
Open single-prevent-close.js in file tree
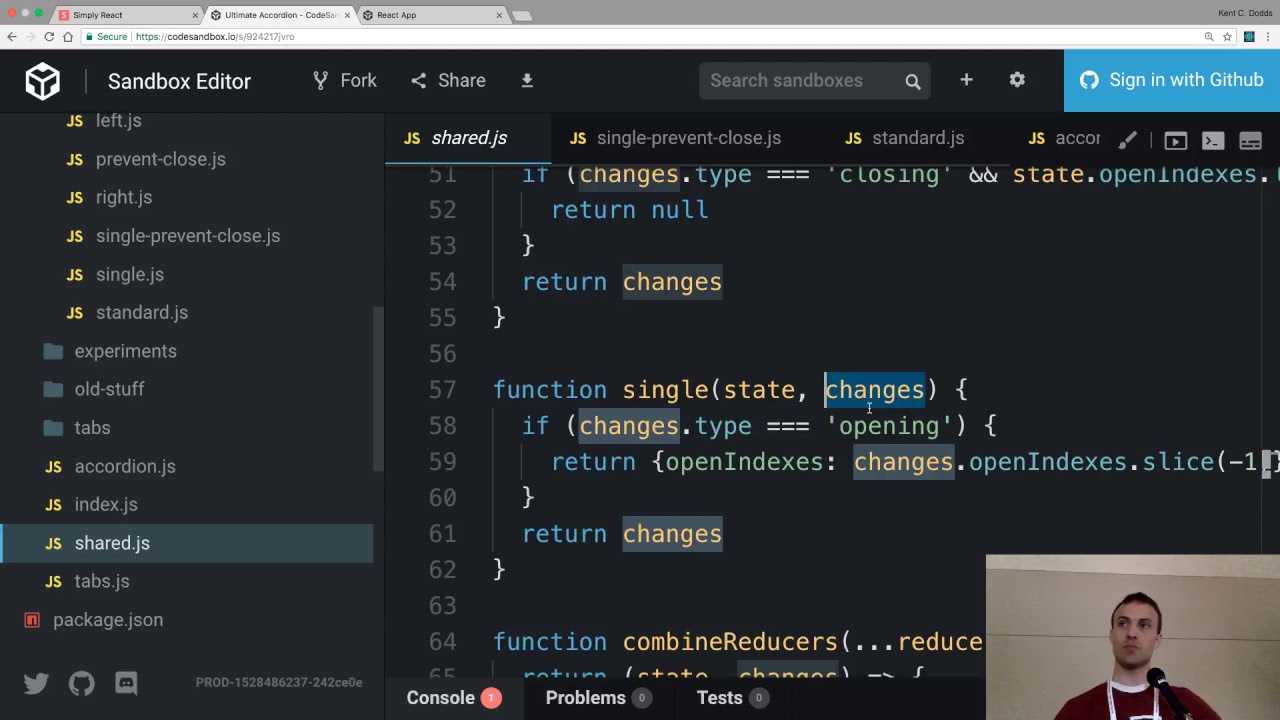click(188, 236)
